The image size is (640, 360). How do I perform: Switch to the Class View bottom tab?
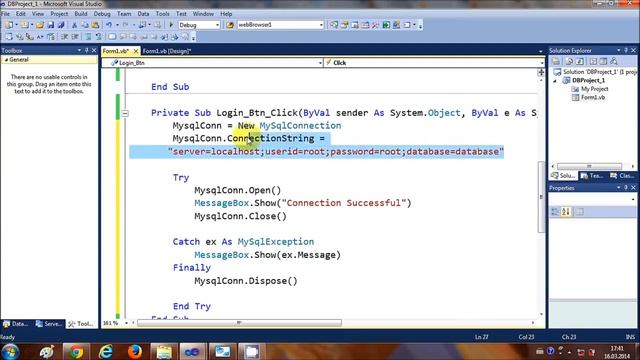[x=622, y=176]
